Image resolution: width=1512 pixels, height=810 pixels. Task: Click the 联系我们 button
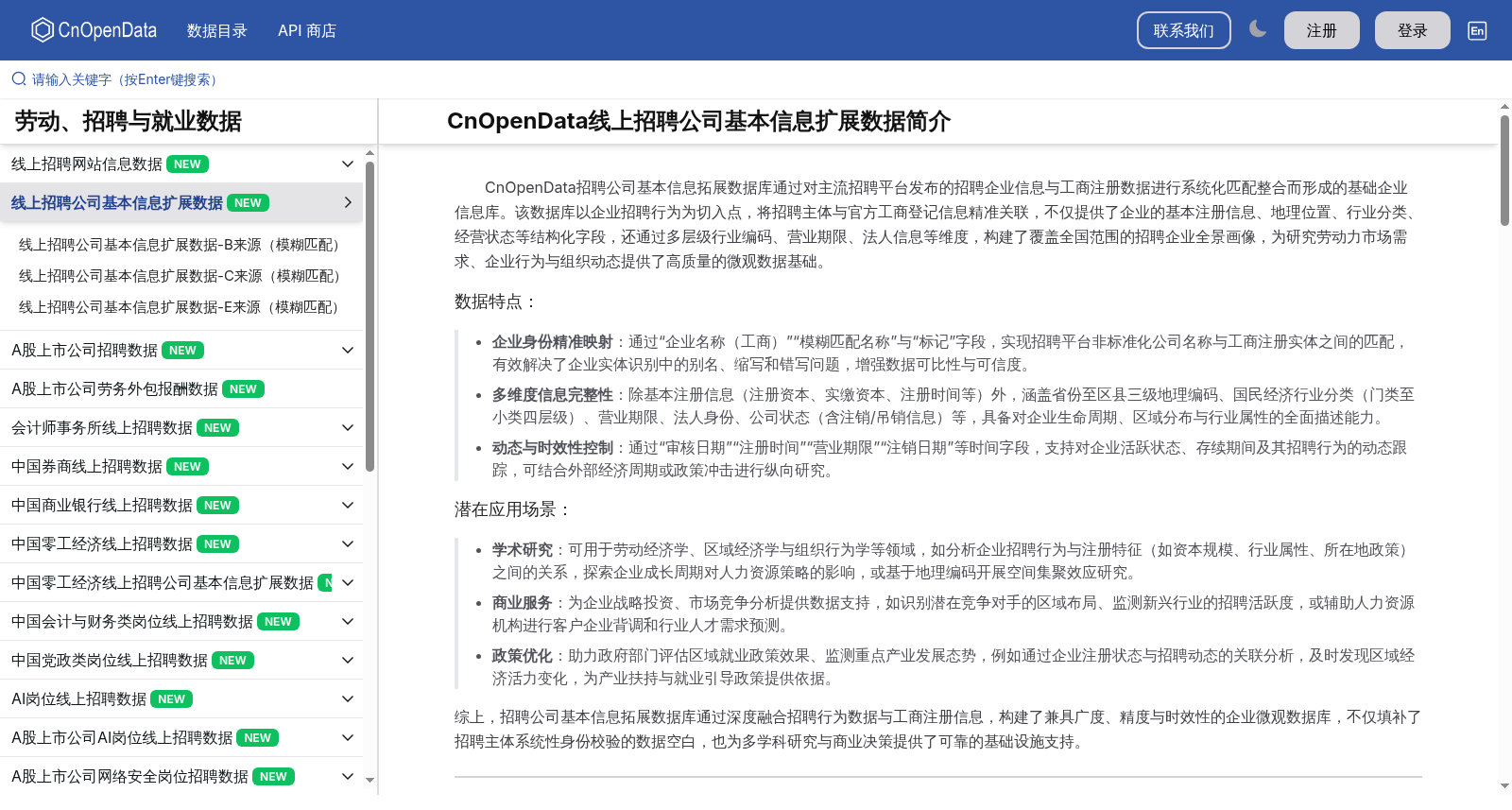point(1184,30)
